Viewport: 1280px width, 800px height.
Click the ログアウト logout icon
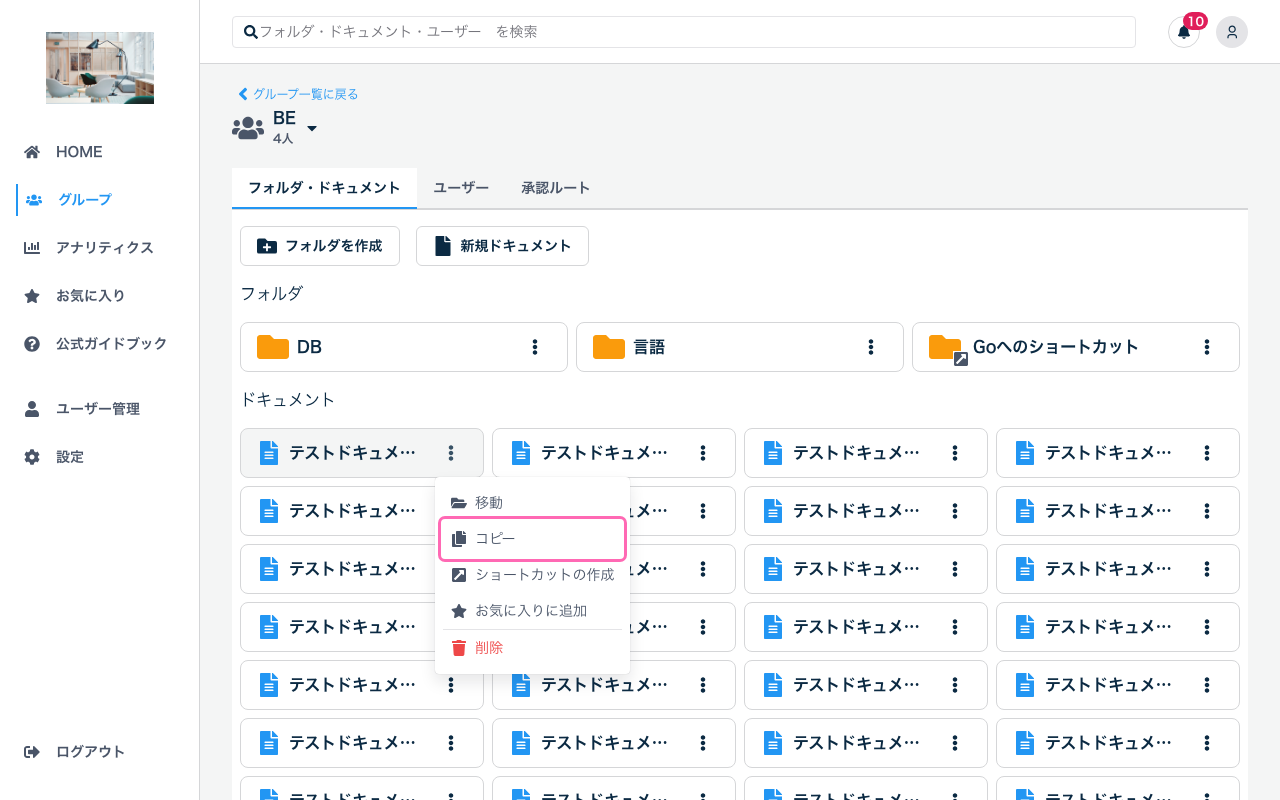[34, 751]
